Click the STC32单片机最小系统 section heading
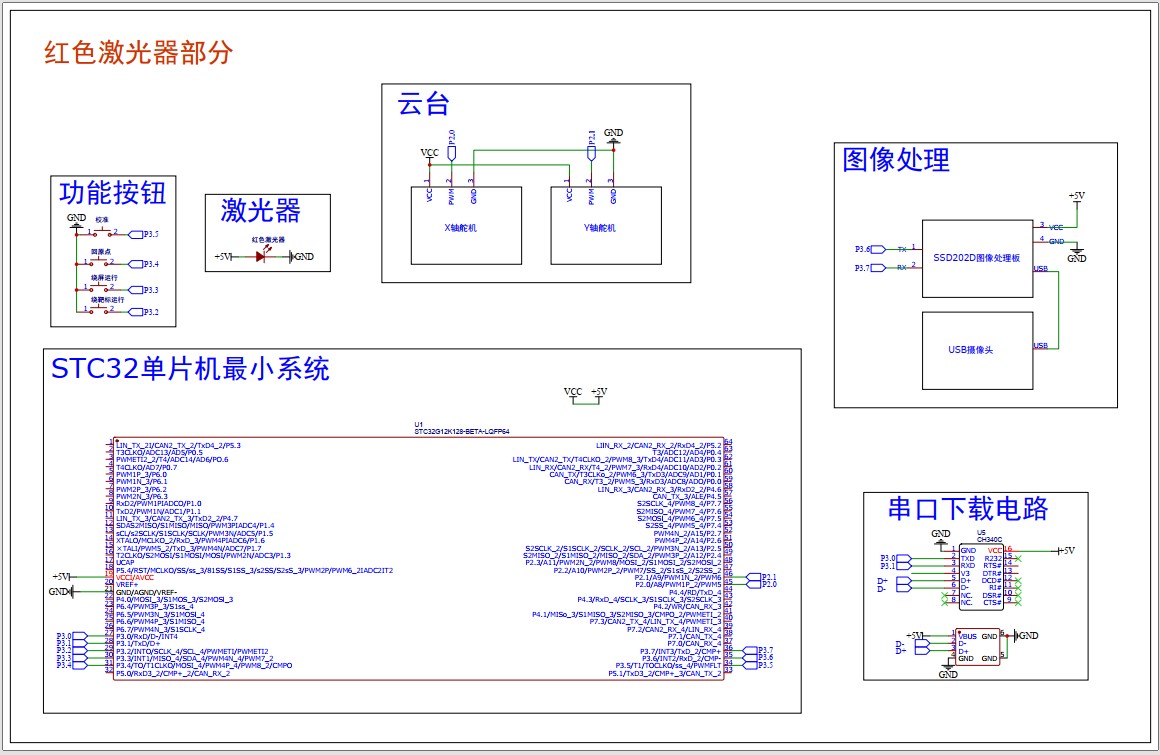 (x=190, y=368)
